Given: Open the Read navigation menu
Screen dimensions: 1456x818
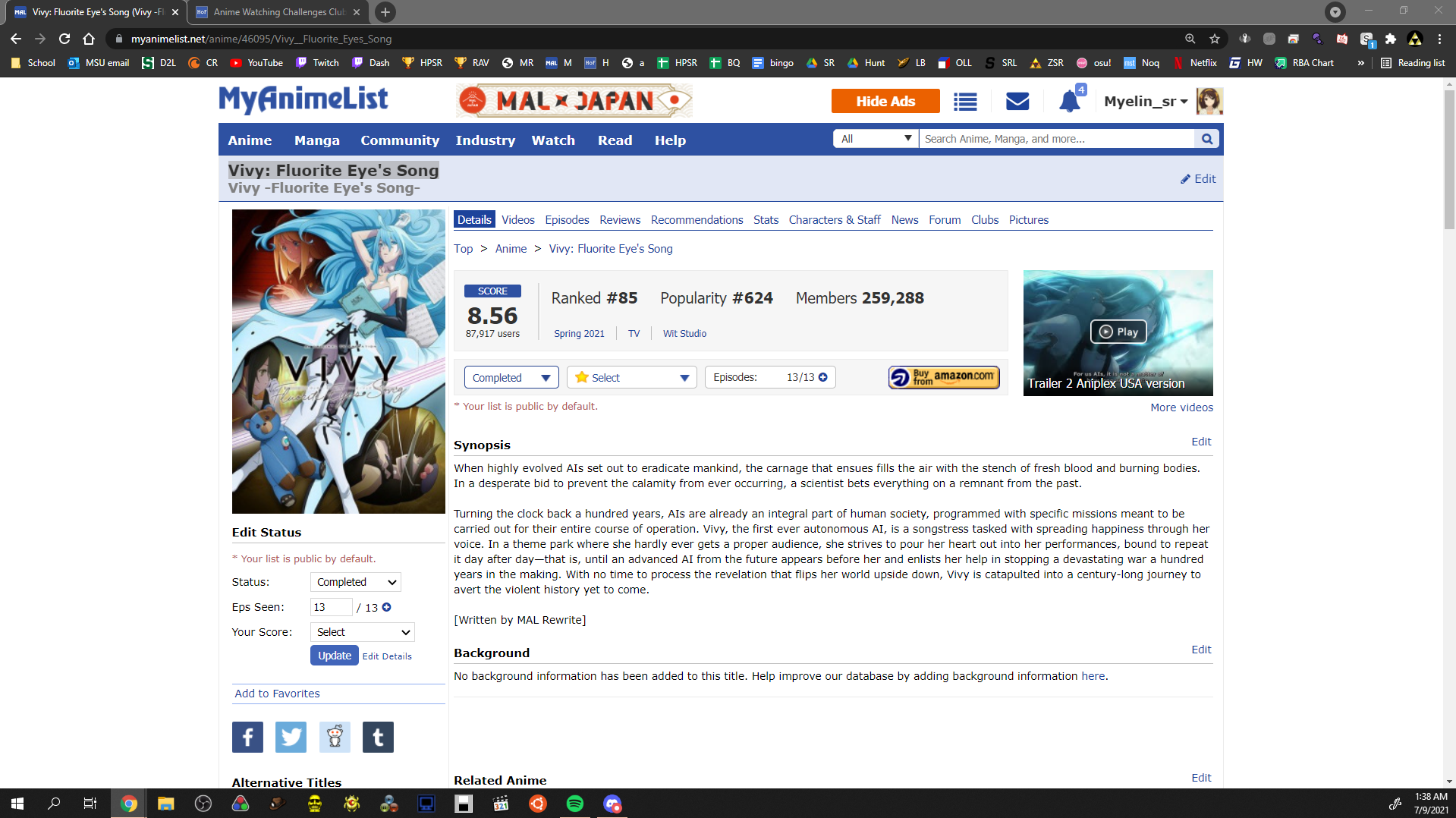Looking at the screenshot, I should click(x=615, y=140).
